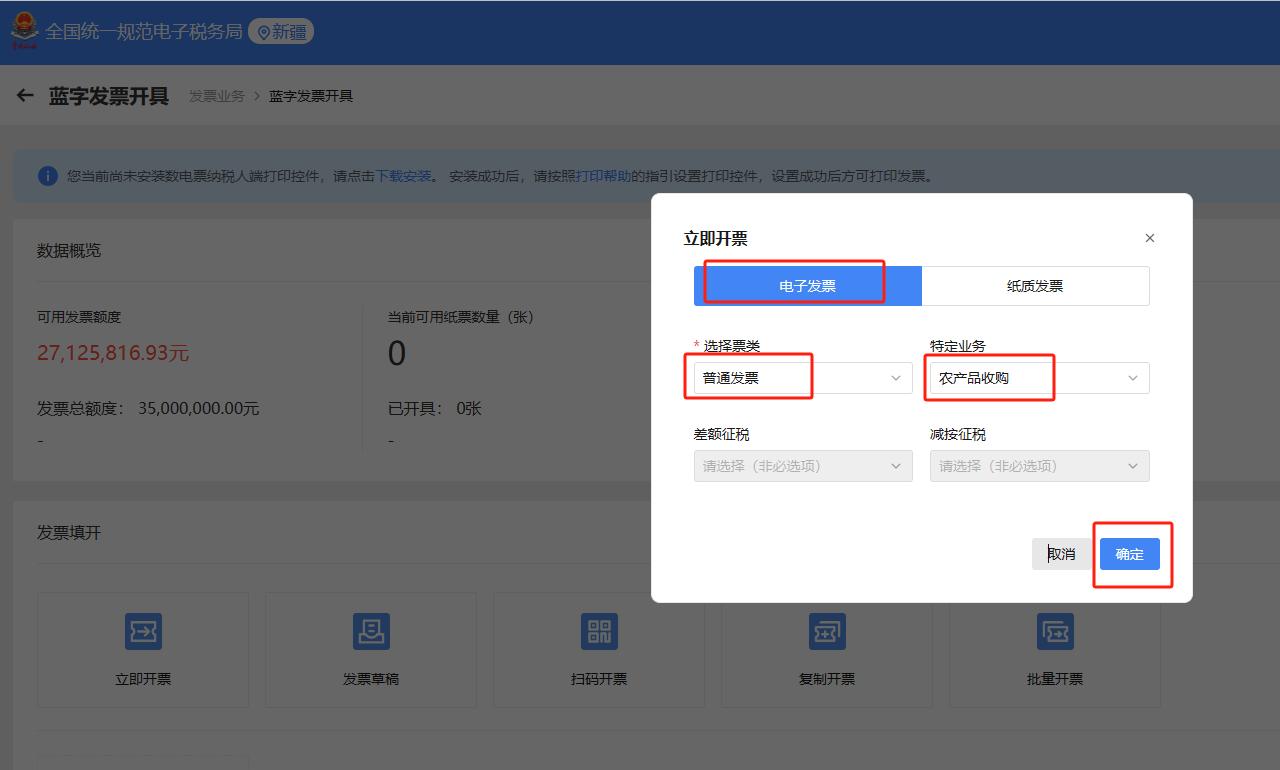Click the tax bureau emblem logo
This screenshot has width=1280, height=770.
click(x=24, y=31)
